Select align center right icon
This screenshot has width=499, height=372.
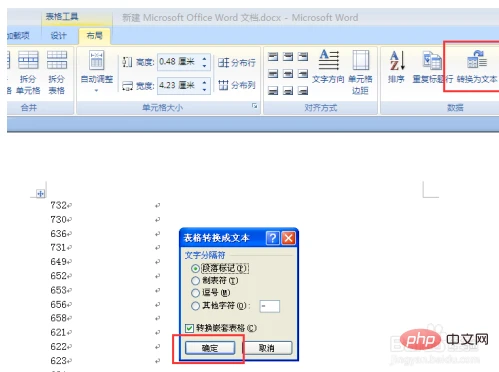(303, 74)
